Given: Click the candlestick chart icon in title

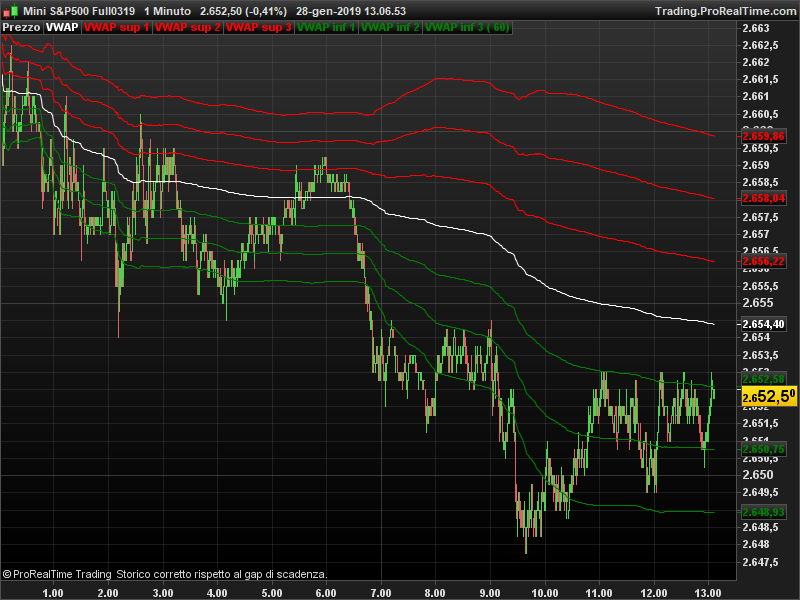Looking at the screenshot, I should pos(10,11).
